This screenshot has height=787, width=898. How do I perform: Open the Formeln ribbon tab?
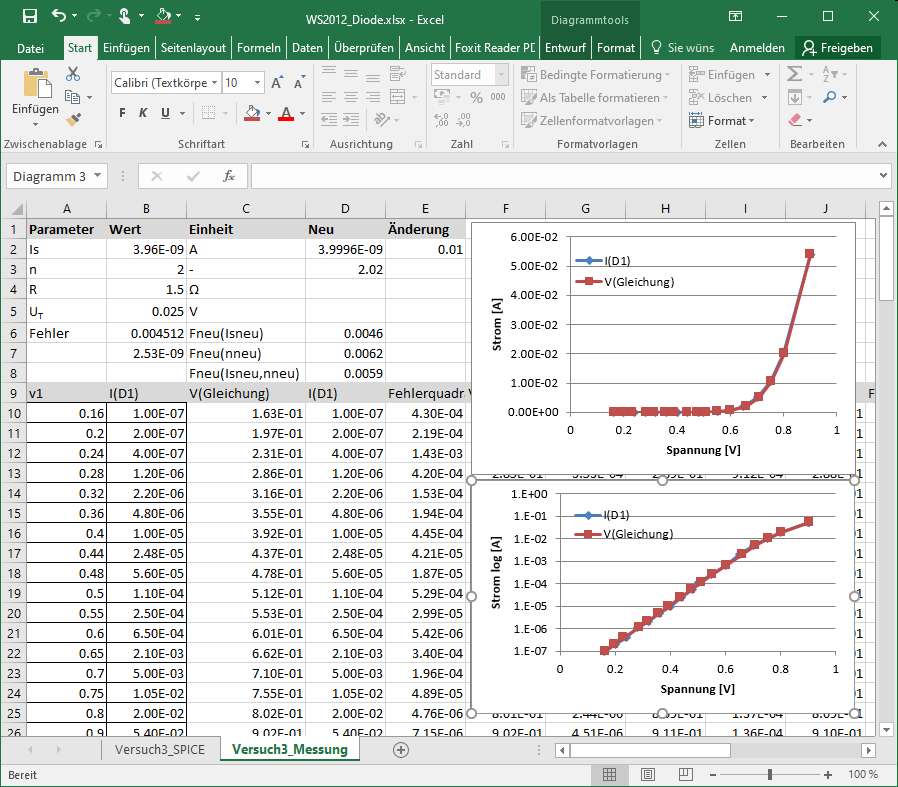pyautogui.click(x=260, y=47)
